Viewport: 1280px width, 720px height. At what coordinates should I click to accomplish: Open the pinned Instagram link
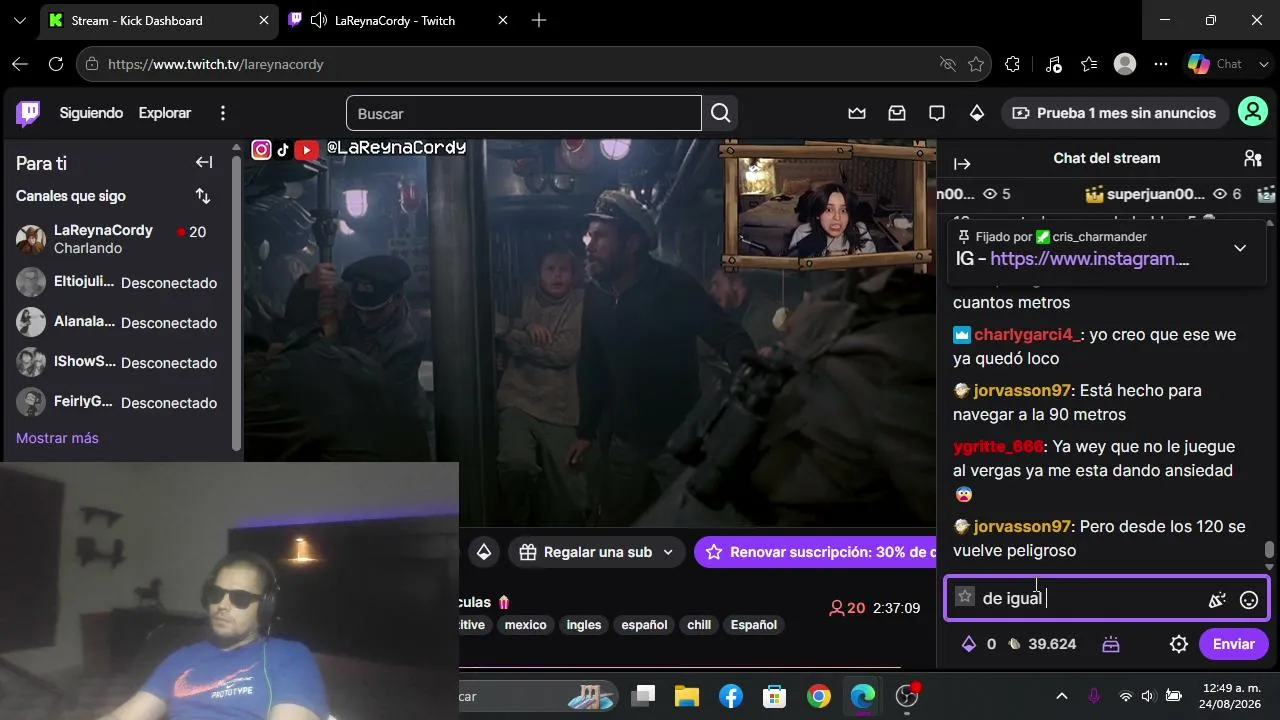[1089, 258]
